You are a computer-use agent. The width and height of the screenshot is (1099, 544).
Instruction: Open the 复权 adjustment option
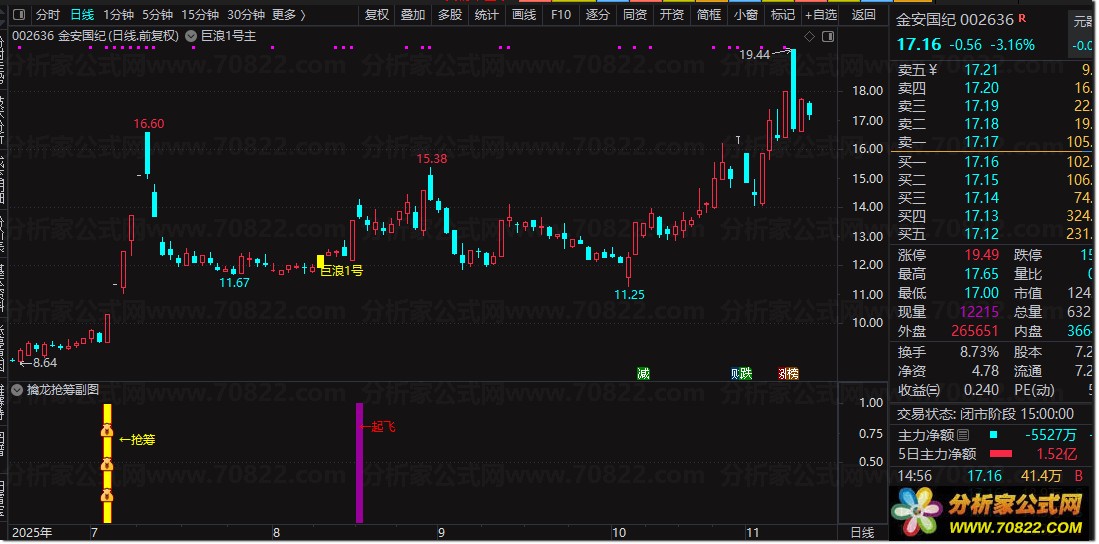377,15
